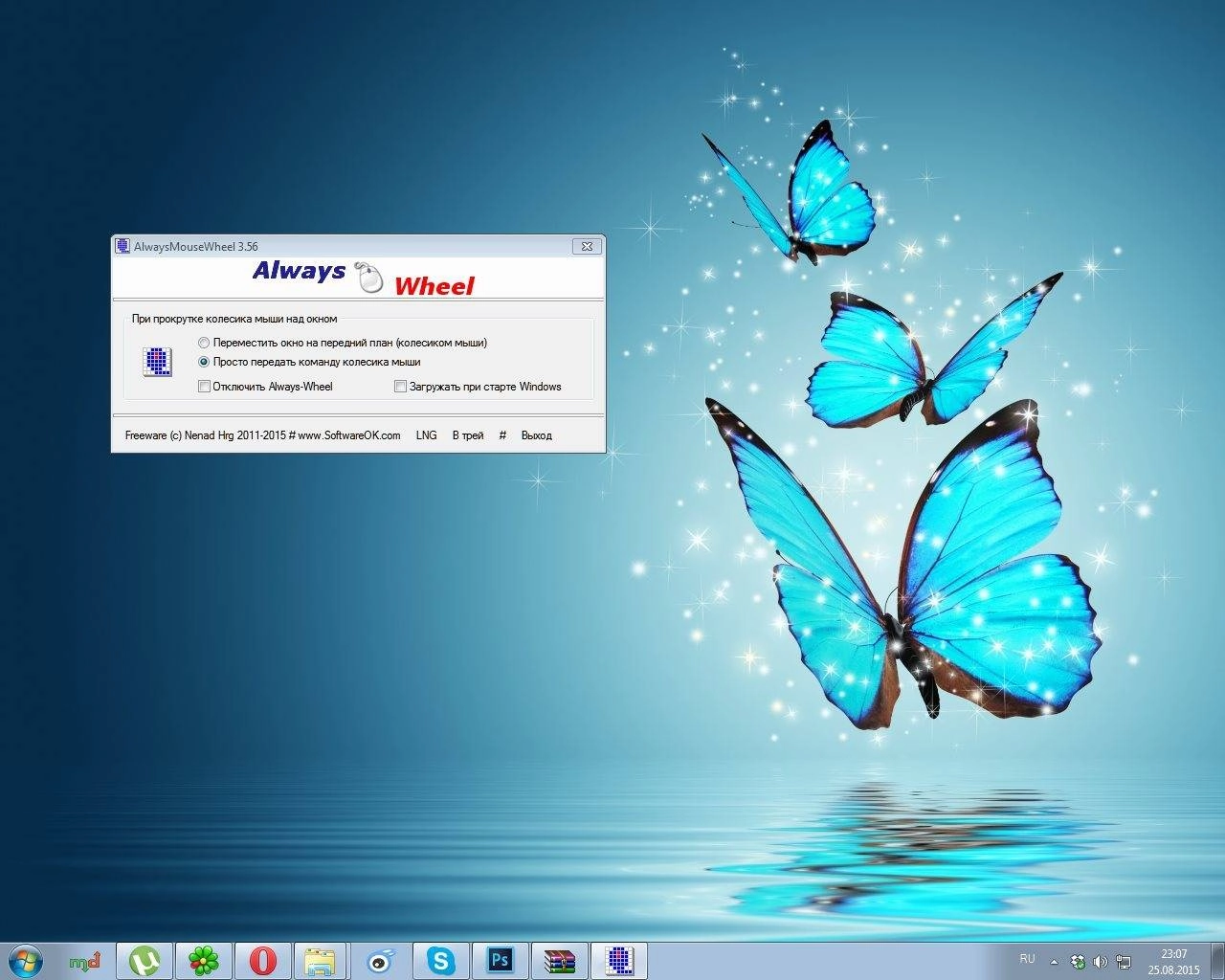Screen dimensions: 1225x980
Task: Launch Opera browser from the taskbar
Action: tap(262, 960)
